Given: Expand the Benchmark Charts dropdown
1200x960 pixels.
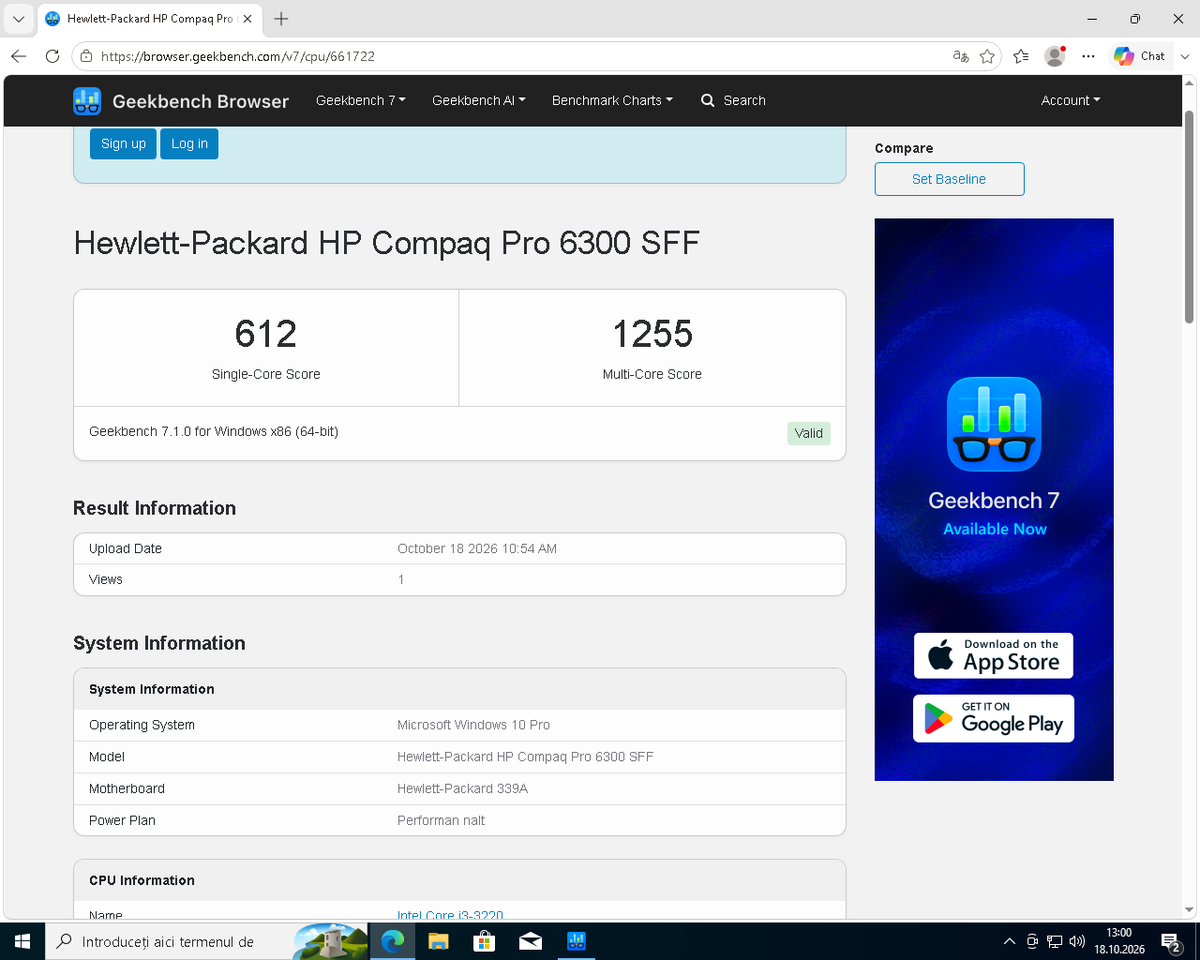Looking at the screenshot, I should click(612, 101).
